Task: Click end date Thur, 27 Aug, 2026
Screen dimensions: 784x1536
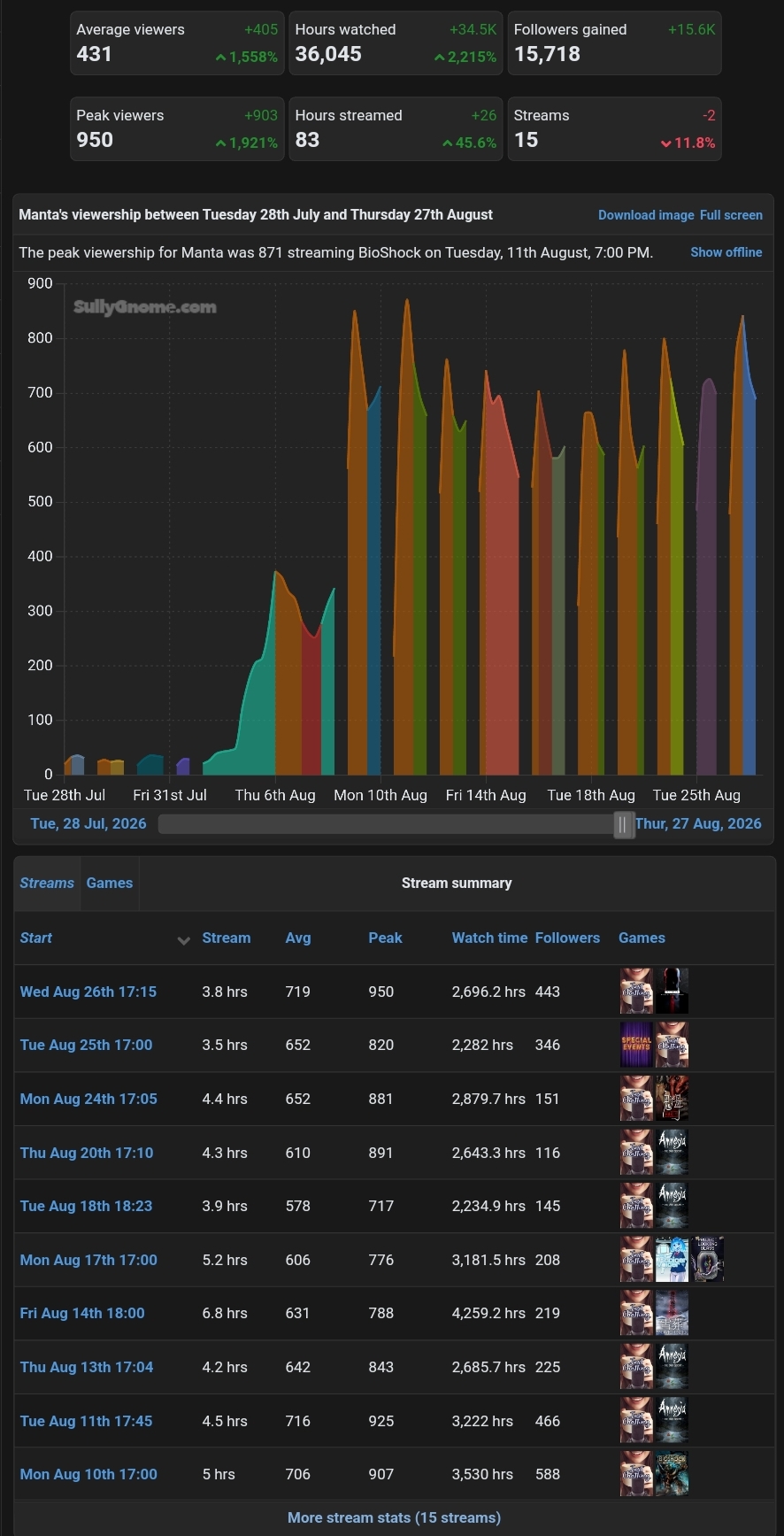Action: tap(698, 823)
